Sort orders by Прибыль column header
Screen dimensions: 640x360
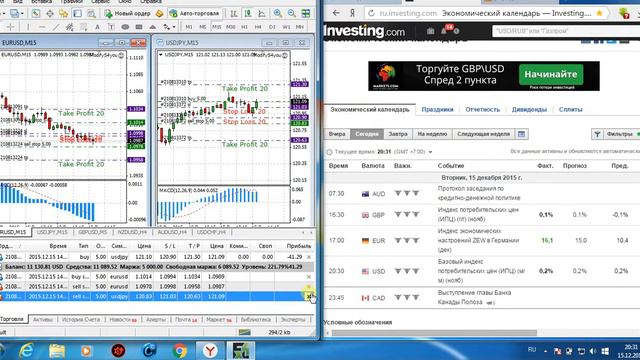(x=298, y=246)
